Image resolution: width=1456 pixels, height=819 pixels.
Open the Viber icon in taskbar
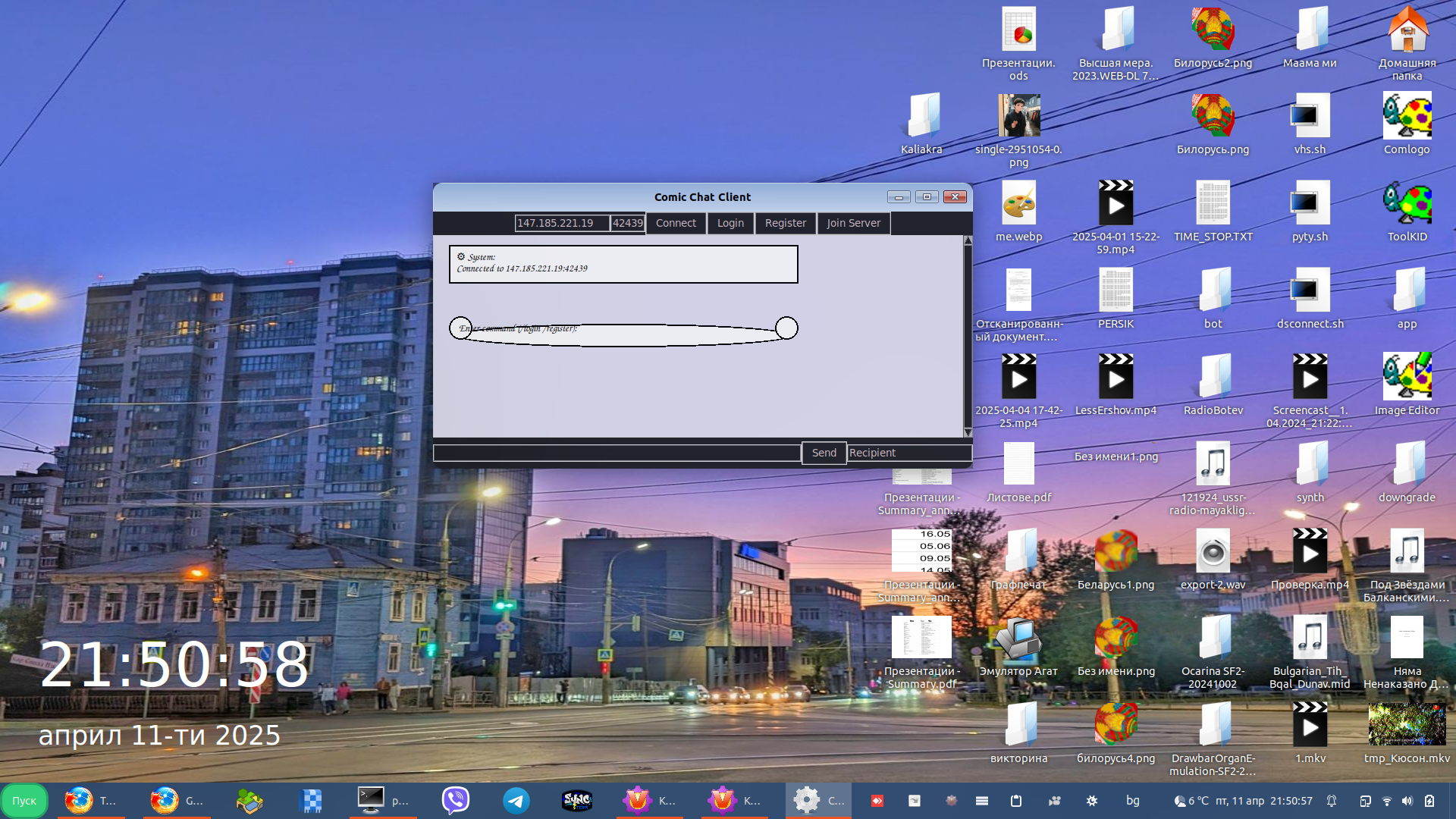[455, 801]
